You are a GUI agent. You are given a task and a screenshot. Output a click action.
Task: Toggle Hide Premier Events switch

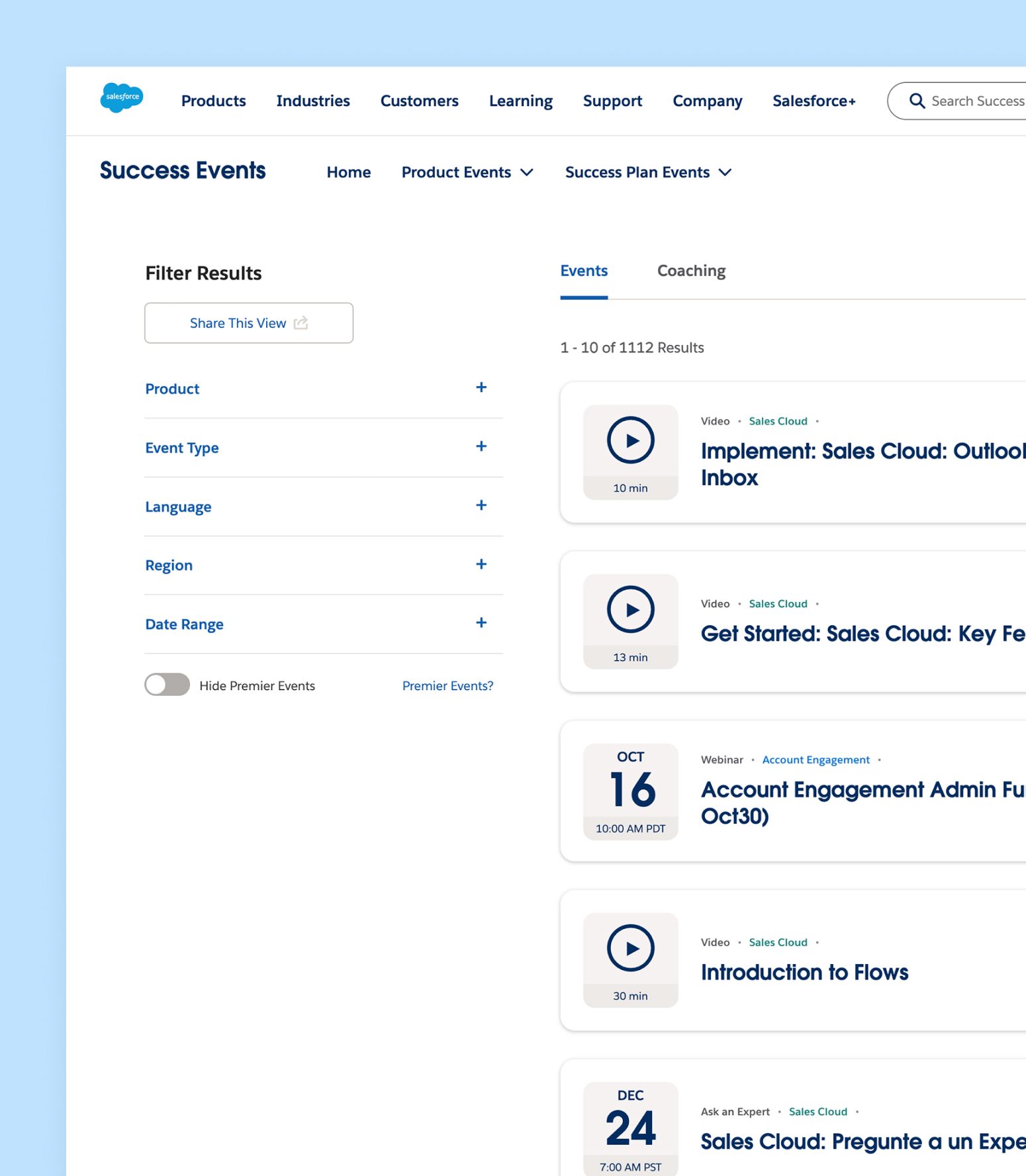[167, 685]
